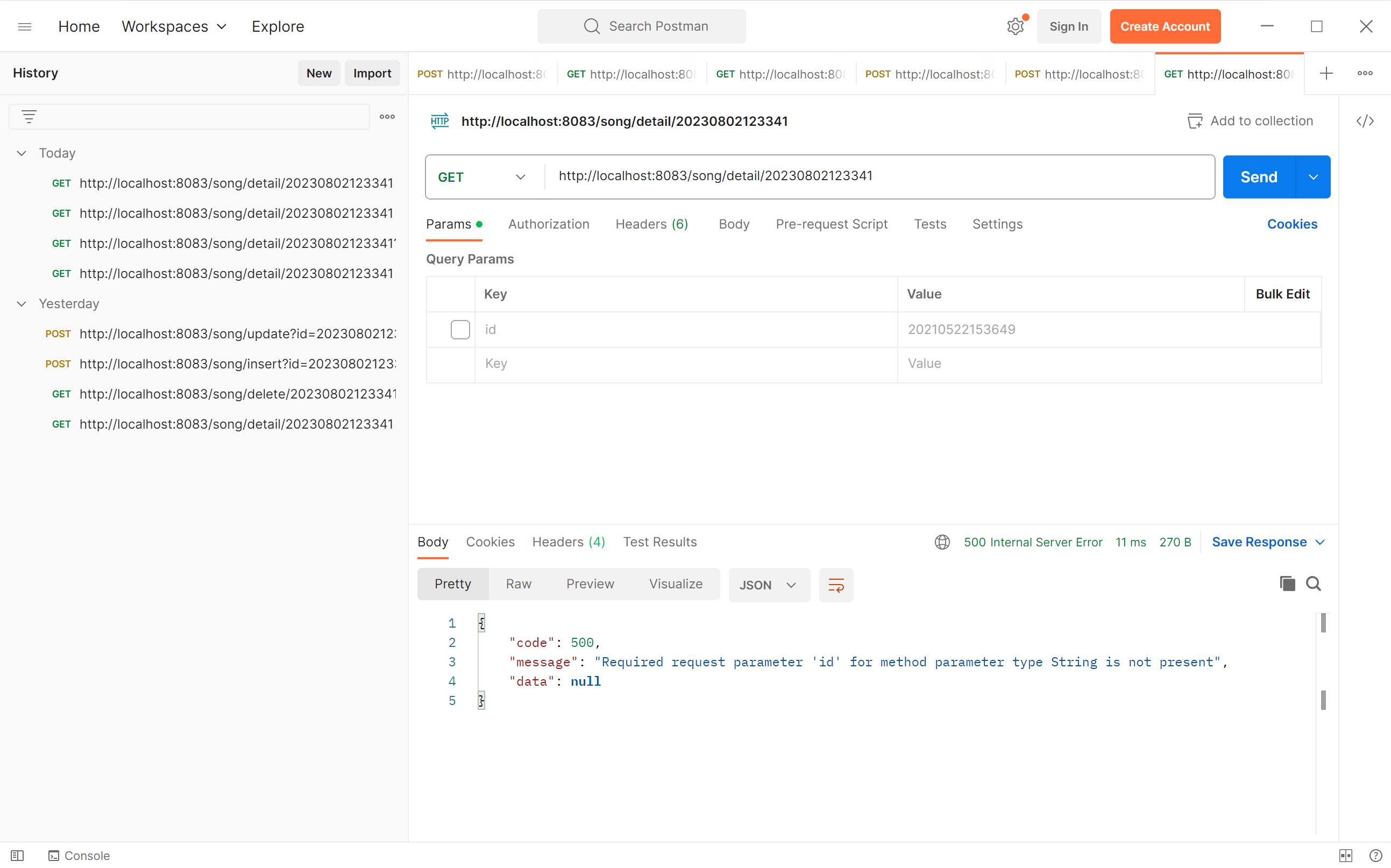Open the response Headers (4) tab
Screen dimensions: 1391x868
click(569, 542)
